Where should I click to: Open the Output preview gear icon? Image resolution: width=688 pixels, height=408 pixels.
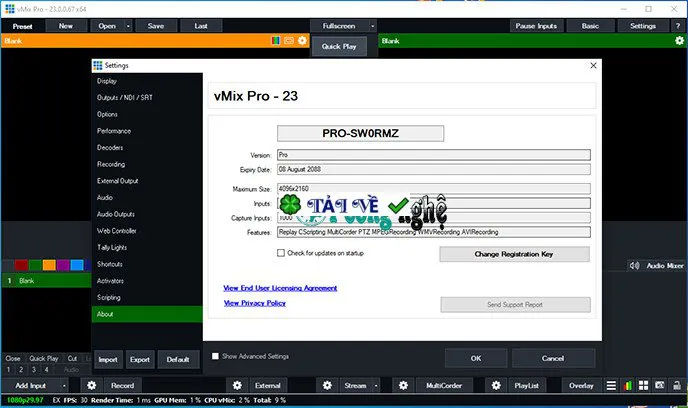pos(679,41)
